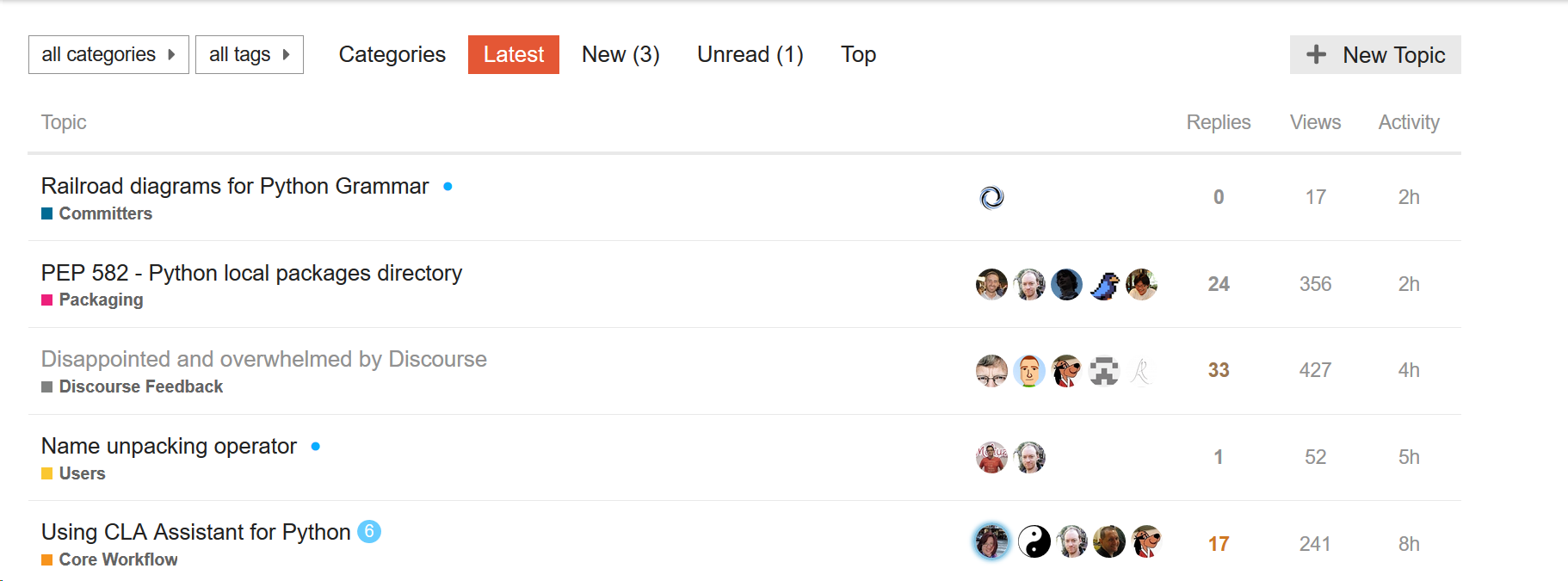
Task: Sort topics by the Activity column
Action: pos(1408,122)
